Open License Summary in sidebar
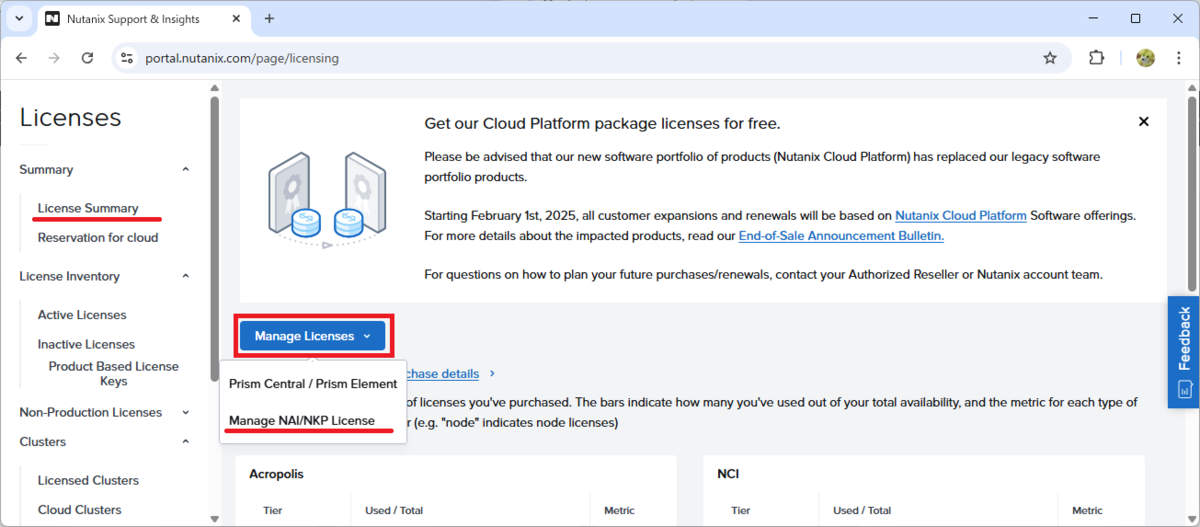 pyautogui.click(x=88, y=208)
